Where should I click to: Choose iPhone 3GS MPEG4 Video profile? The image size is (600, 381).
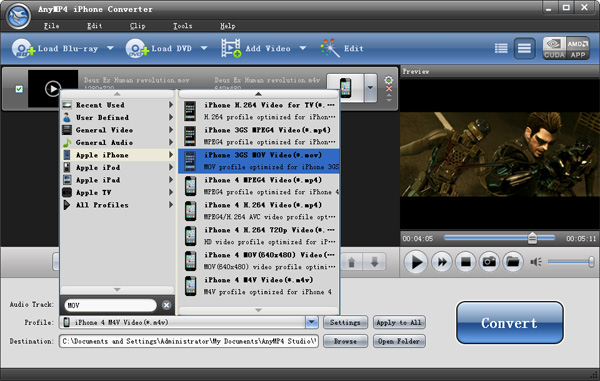[x=259, y=136]
